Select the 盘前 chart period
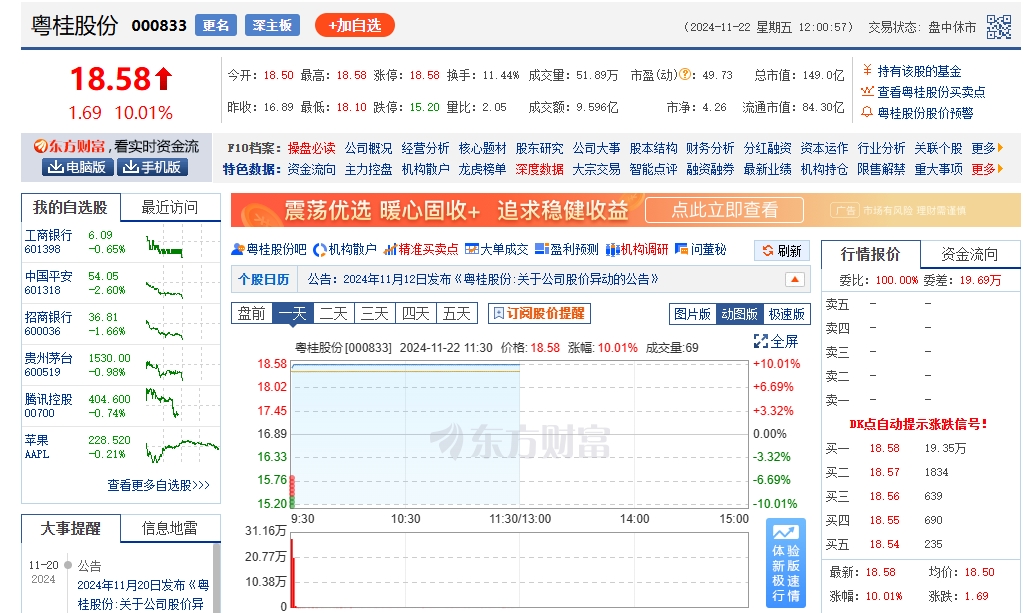This screenshot has width=1030, height=613. point(252,313)
